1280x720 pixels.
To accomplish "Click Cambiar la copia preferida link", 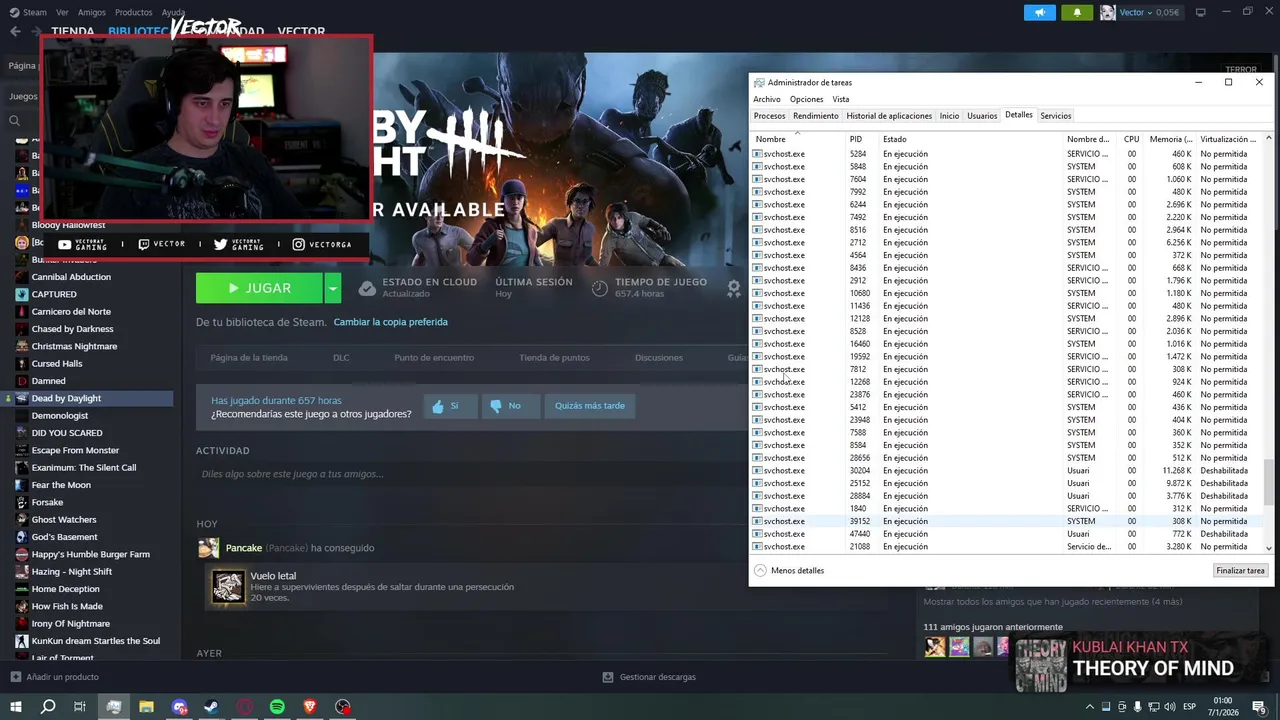I will [390, 322].
